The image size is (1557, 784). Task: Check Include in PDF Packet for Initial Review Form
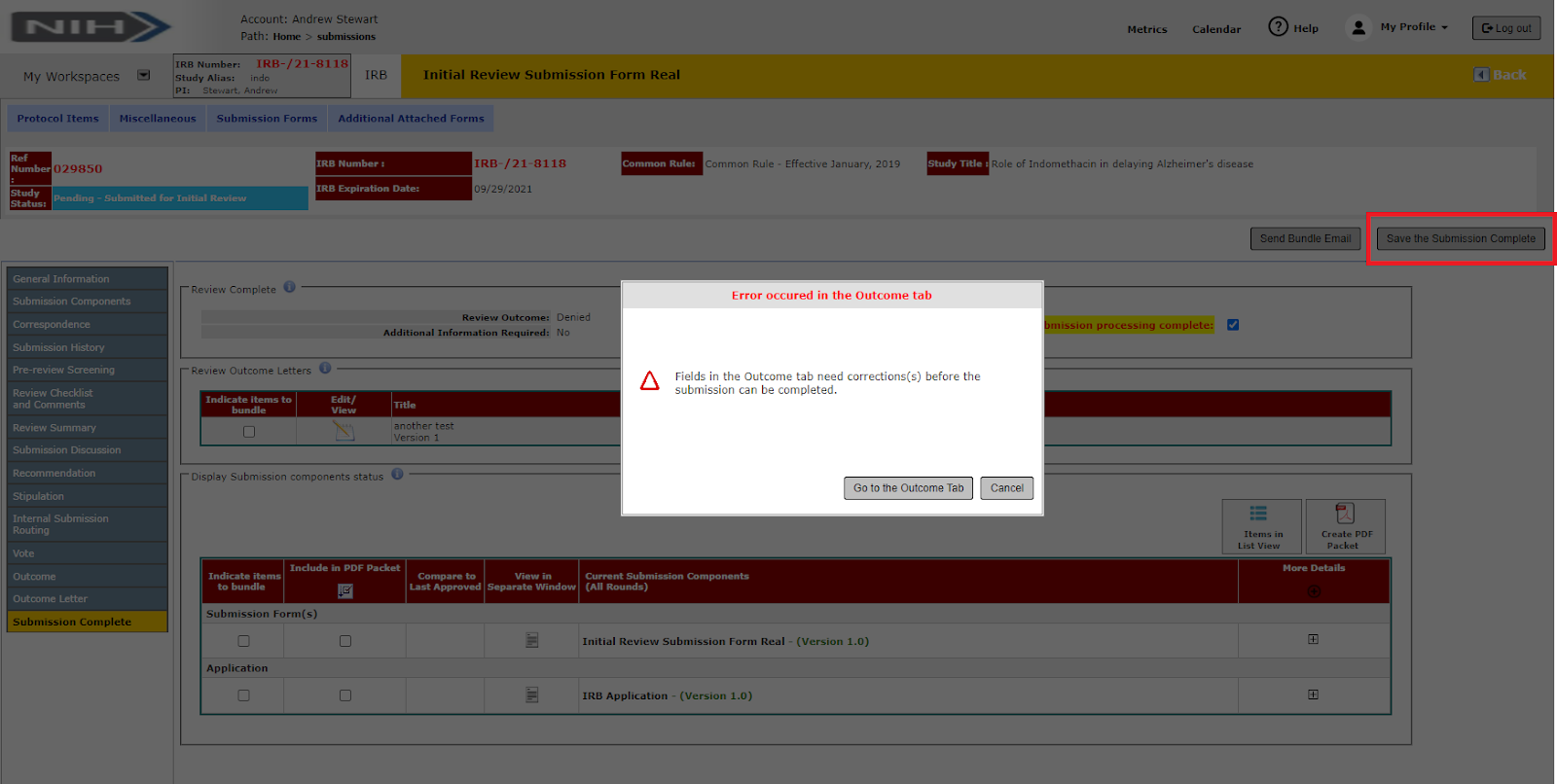pos(345,641)
